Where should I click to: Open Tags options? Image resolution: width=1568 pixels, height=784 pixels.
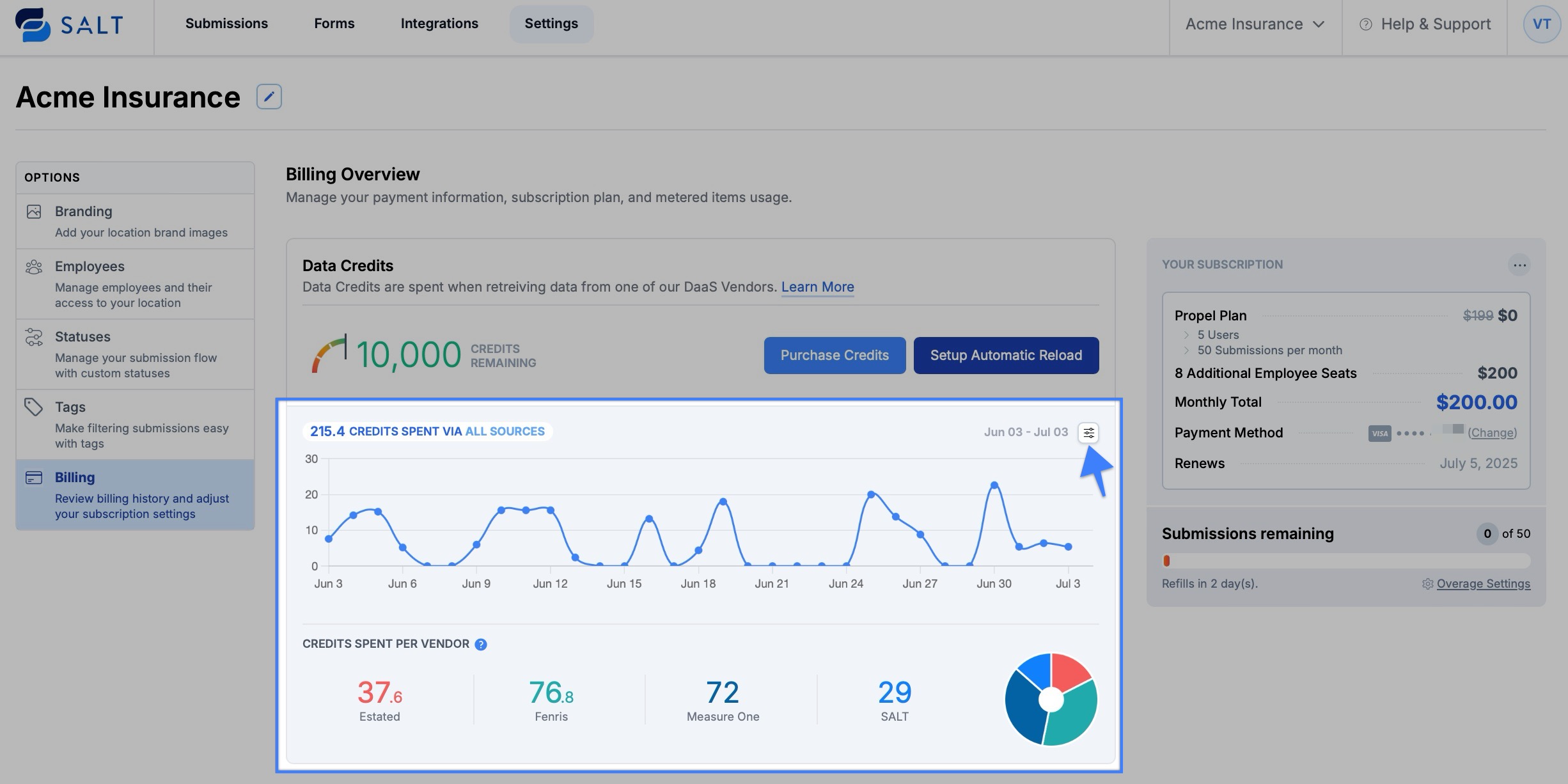[x=135, y=425]
